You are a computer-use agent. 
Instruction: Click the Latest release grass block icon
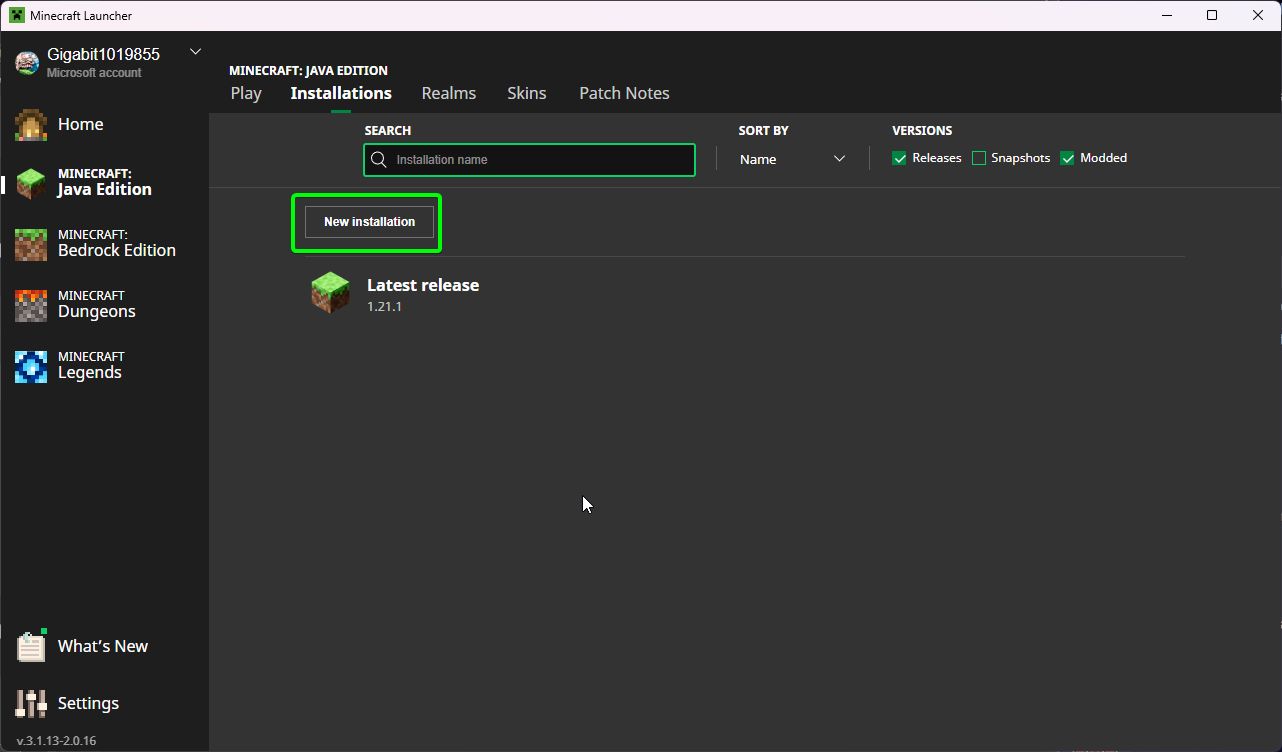pyautogui.click(x=331, y=293)
